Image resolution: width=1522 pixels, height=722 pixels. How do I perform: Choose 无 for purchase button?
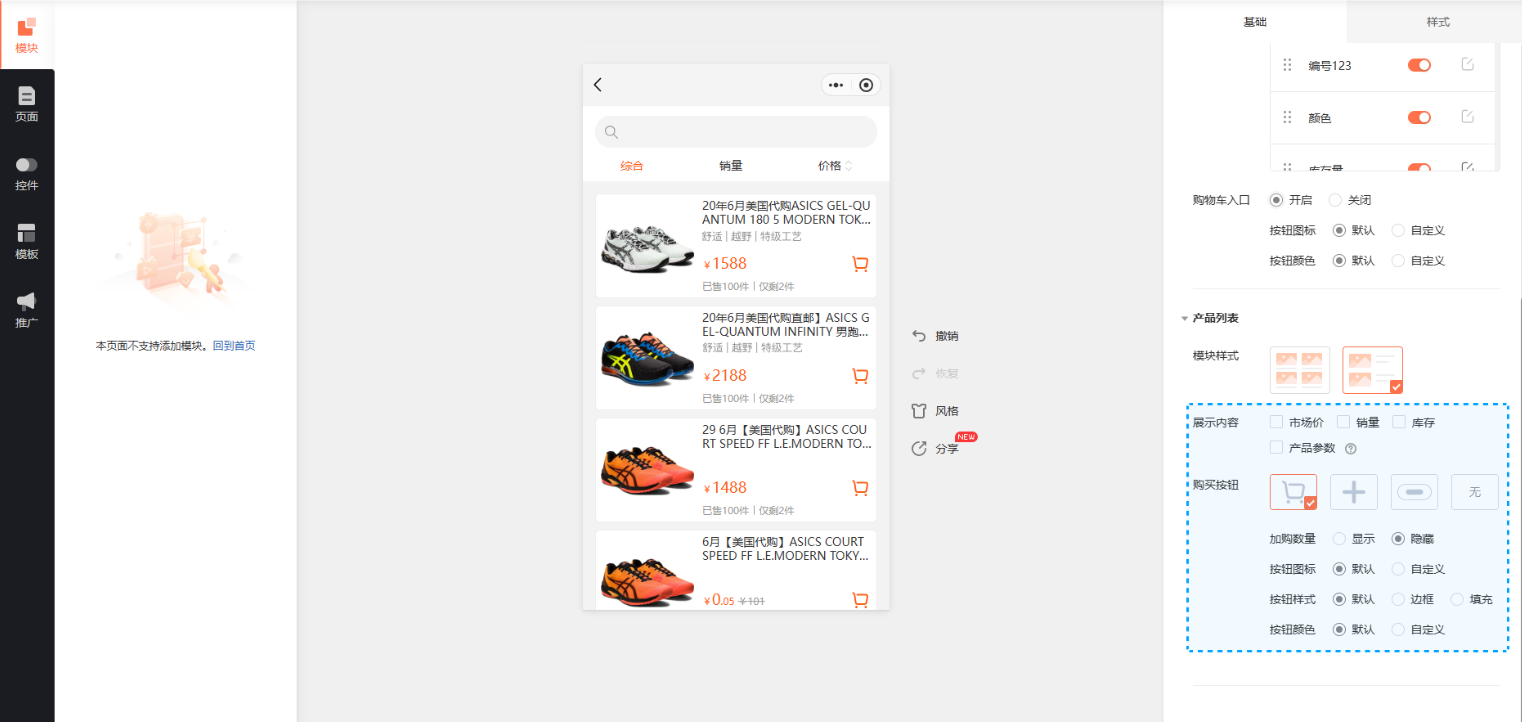click(1475, 492)
